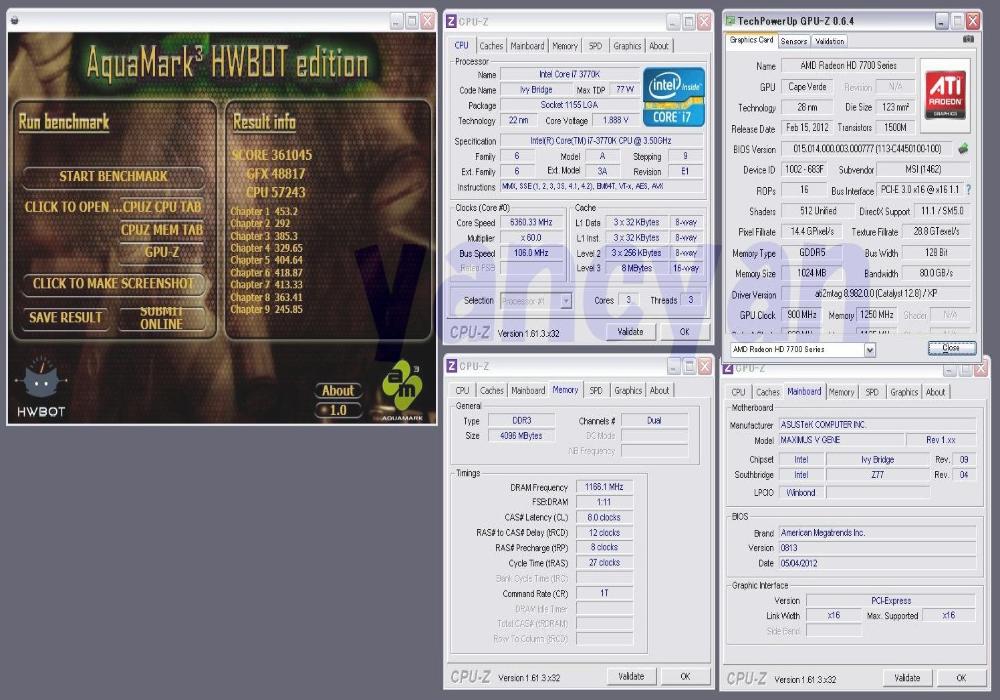
Task: Open the Processor Selection dropdown in CPU-Z
Action: point(566,300)
